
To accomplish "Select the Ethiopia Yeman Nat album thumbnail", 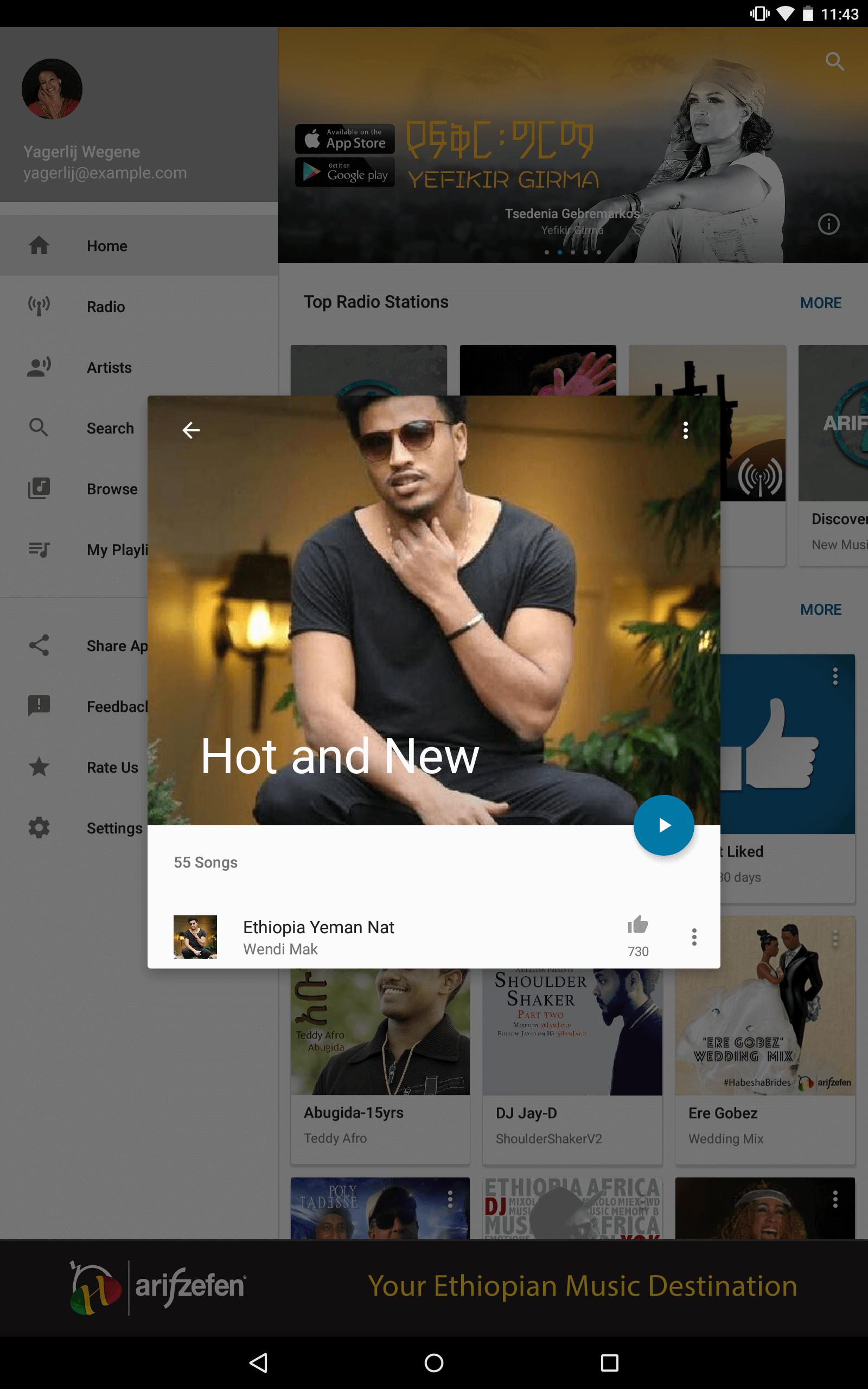I will (x=195, y=936).
